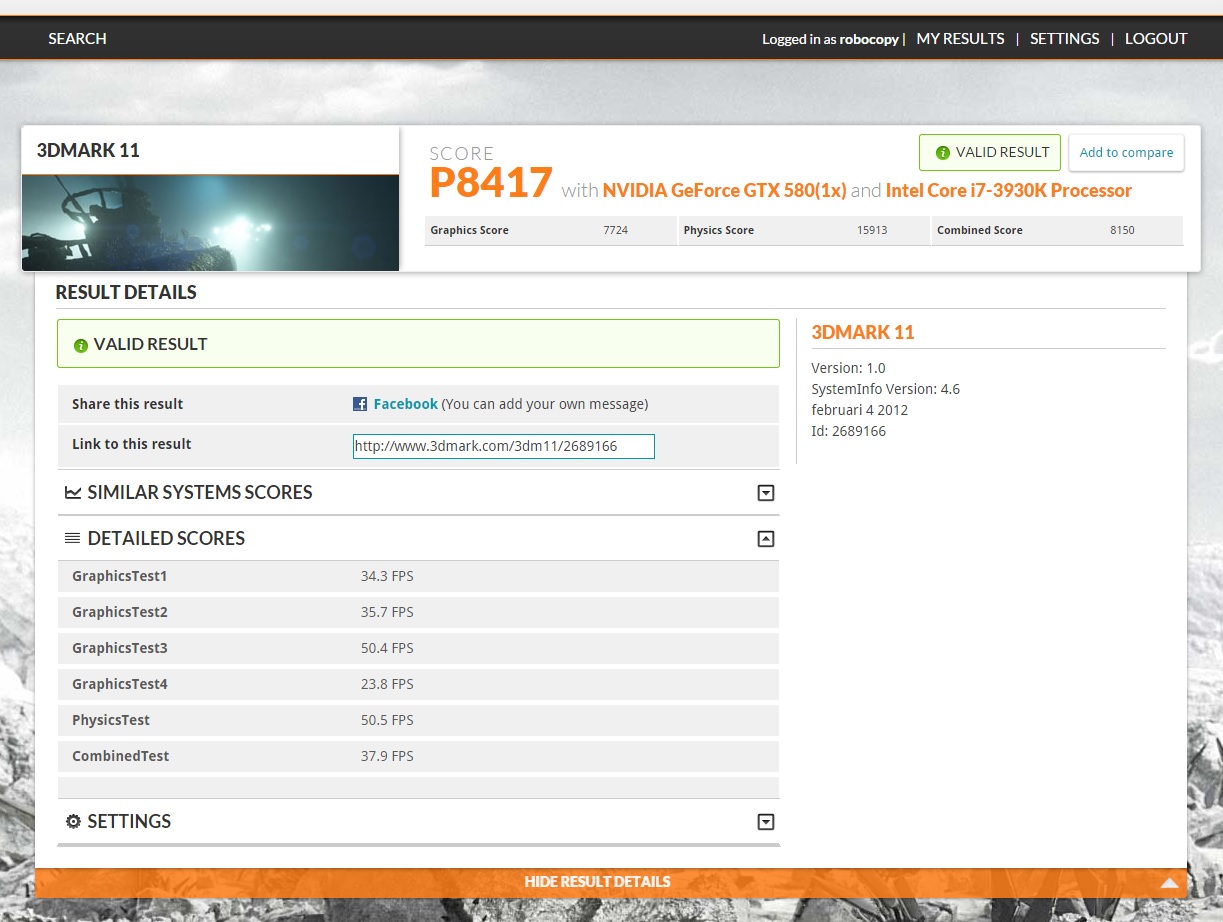Go to MY RESULTS page
The width and height of the screenshot is (1223, 922).
click(x=960, y=39)
